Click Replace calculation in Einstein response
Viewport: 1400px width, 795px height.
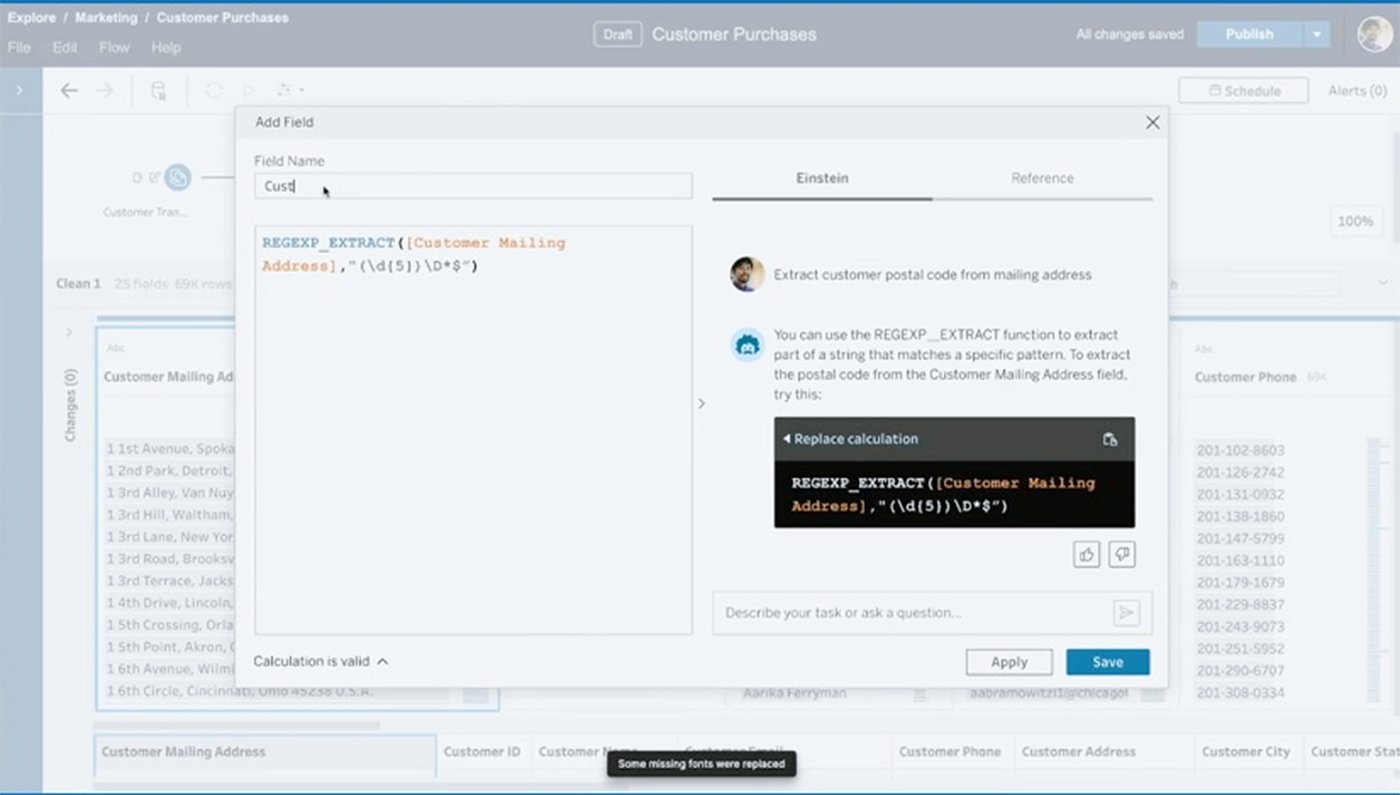click(x=850, y=439)
